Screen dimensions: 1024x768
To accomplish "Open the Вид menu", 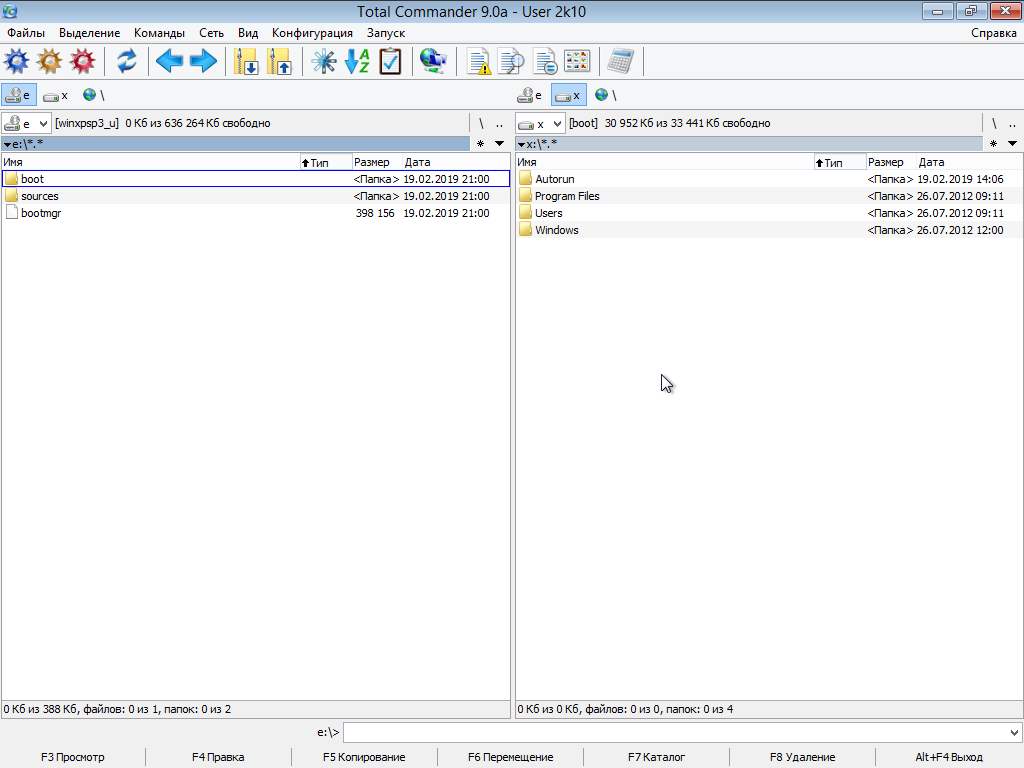I will click(248, 33).
